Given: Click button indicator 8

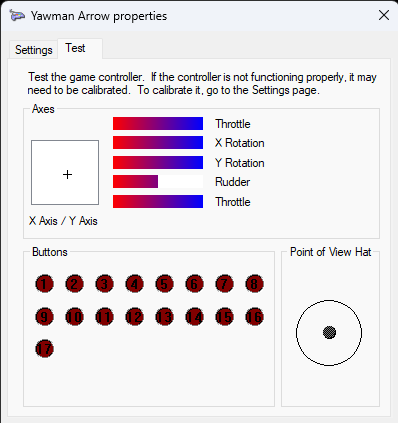Looking at the screenshot, I should (x=254, y=284).
